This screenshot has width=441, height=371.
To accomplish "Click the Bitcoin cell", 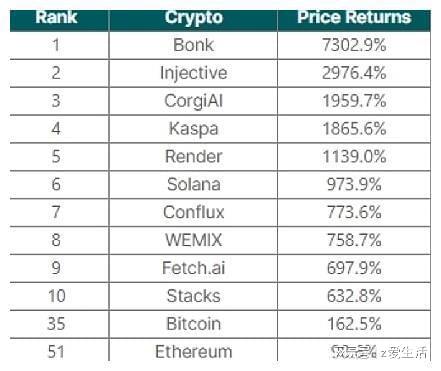I will coord(194,324).
